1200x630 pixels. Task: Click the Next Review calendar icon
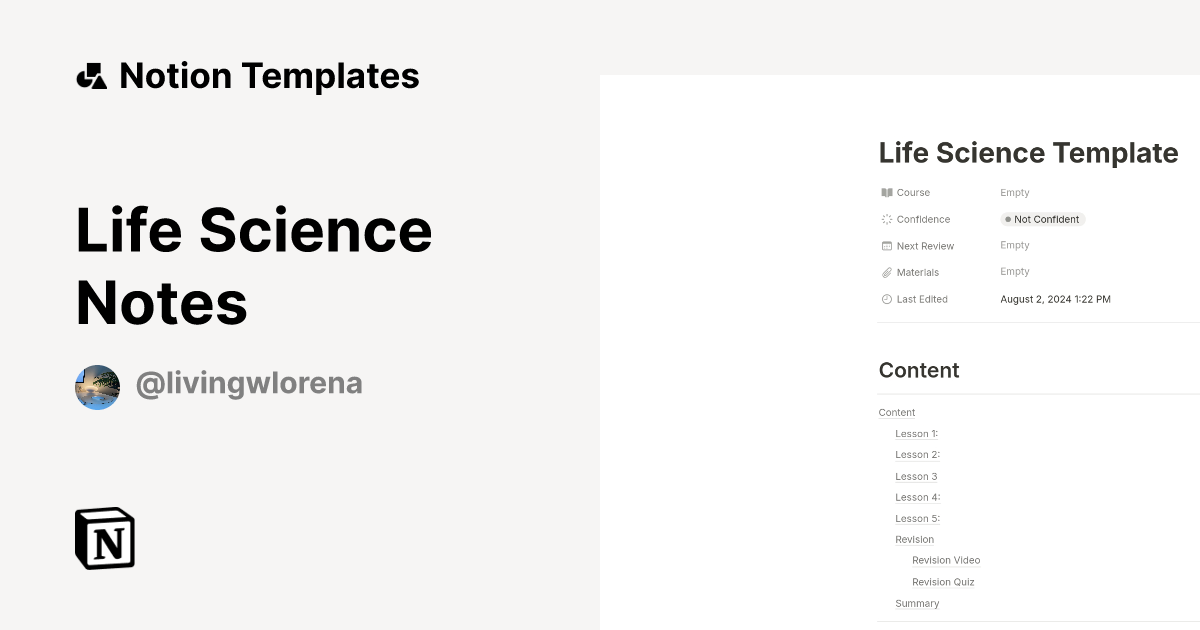click(x=886, y=245)
